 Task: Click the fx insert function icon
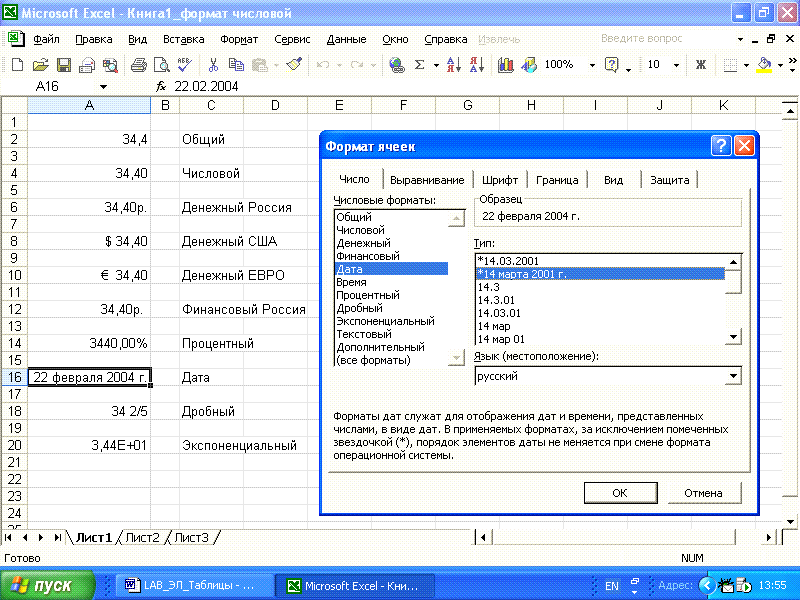[x=161, y=86]
